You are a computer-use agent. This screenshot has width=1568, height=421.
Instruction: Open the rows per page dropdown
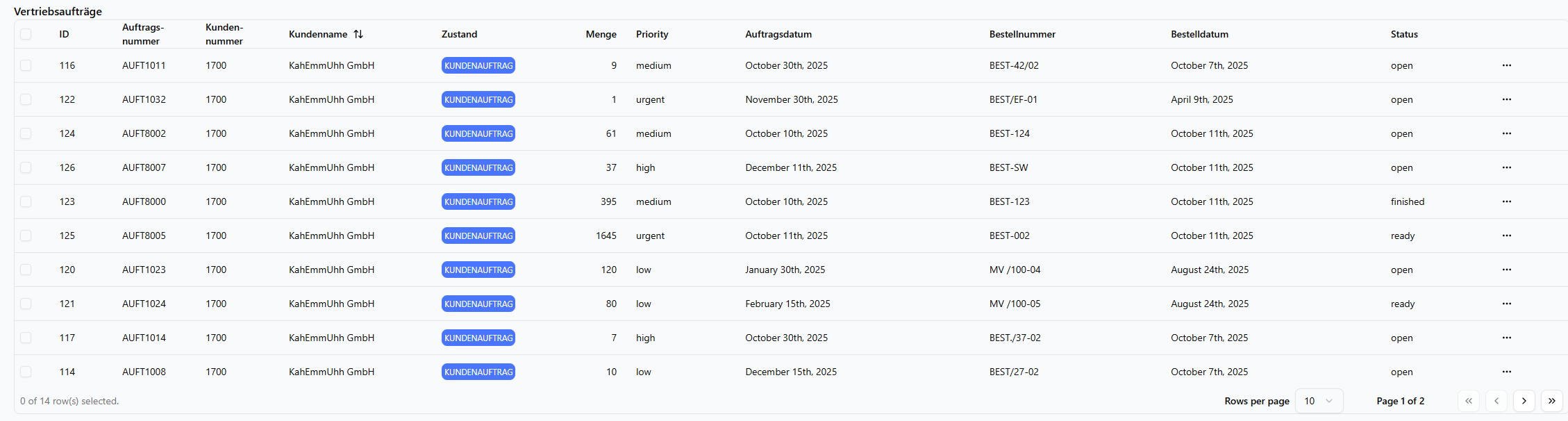(1319, 401)
